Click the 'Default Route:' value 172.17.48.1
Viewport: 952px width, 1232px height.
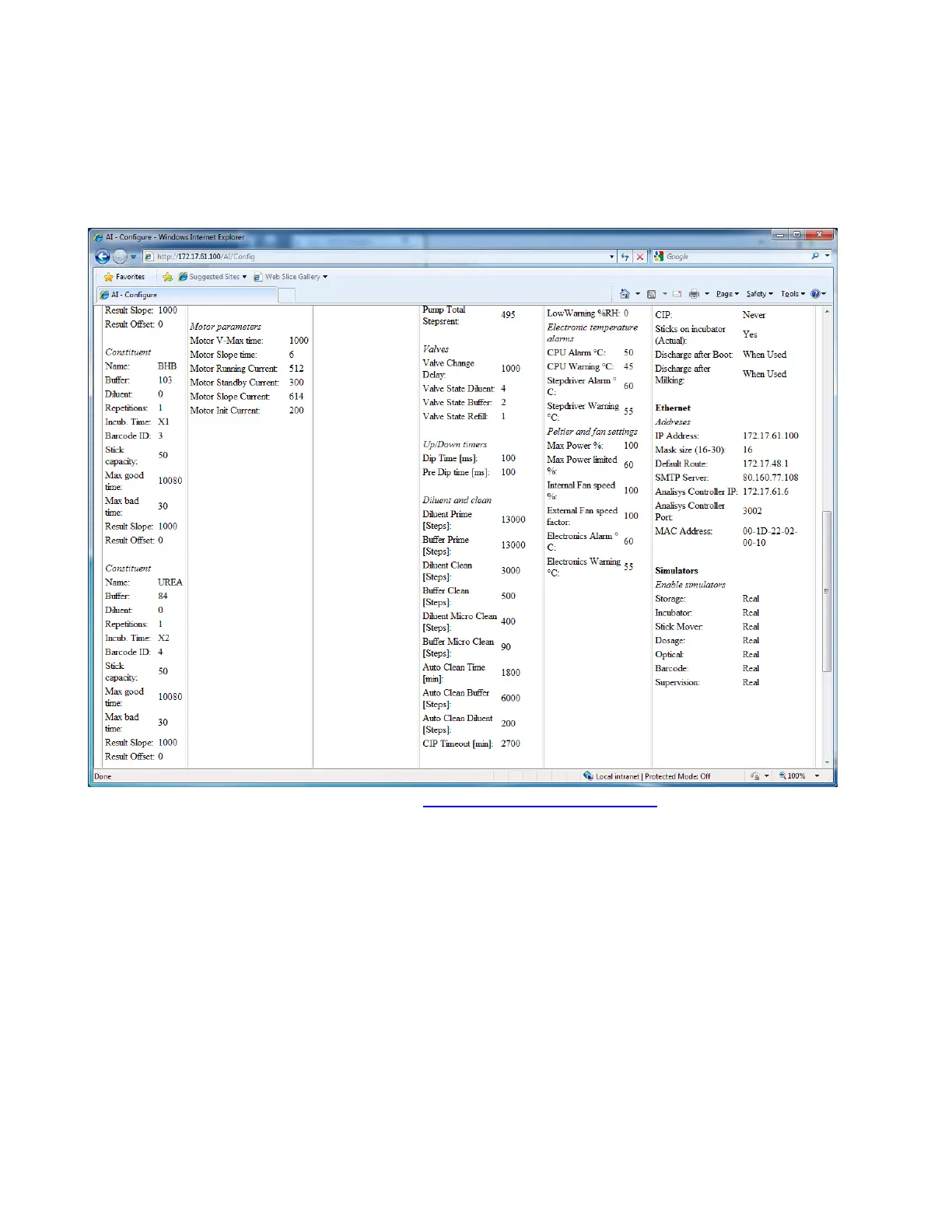tap(765, 464)
